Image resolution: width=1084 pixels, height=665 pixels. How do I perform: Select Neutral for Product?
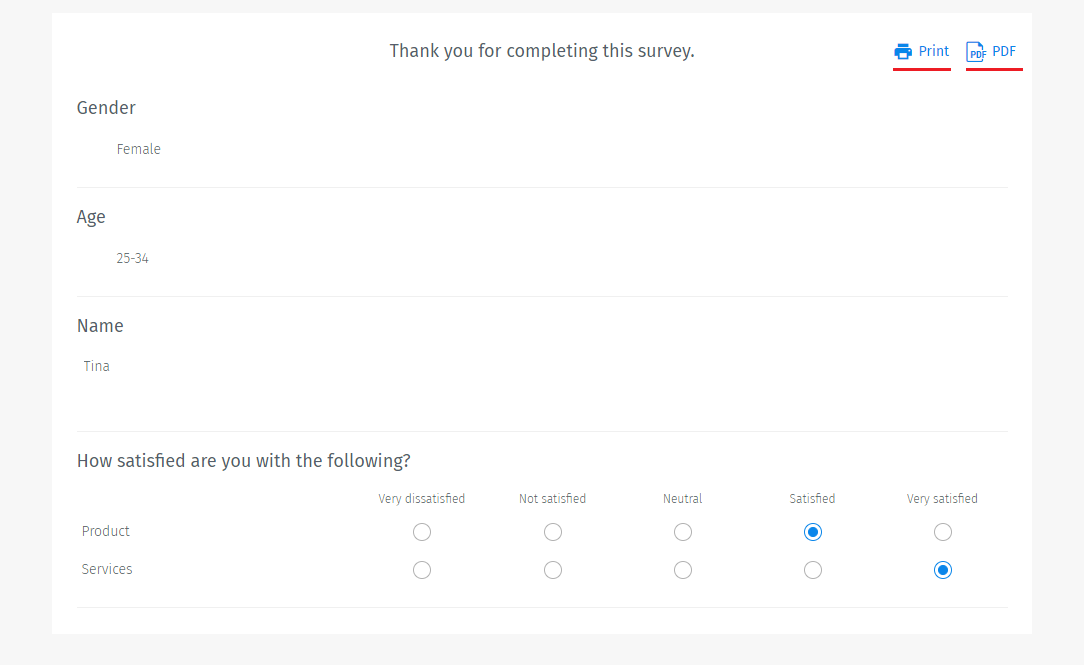point(683,532)
